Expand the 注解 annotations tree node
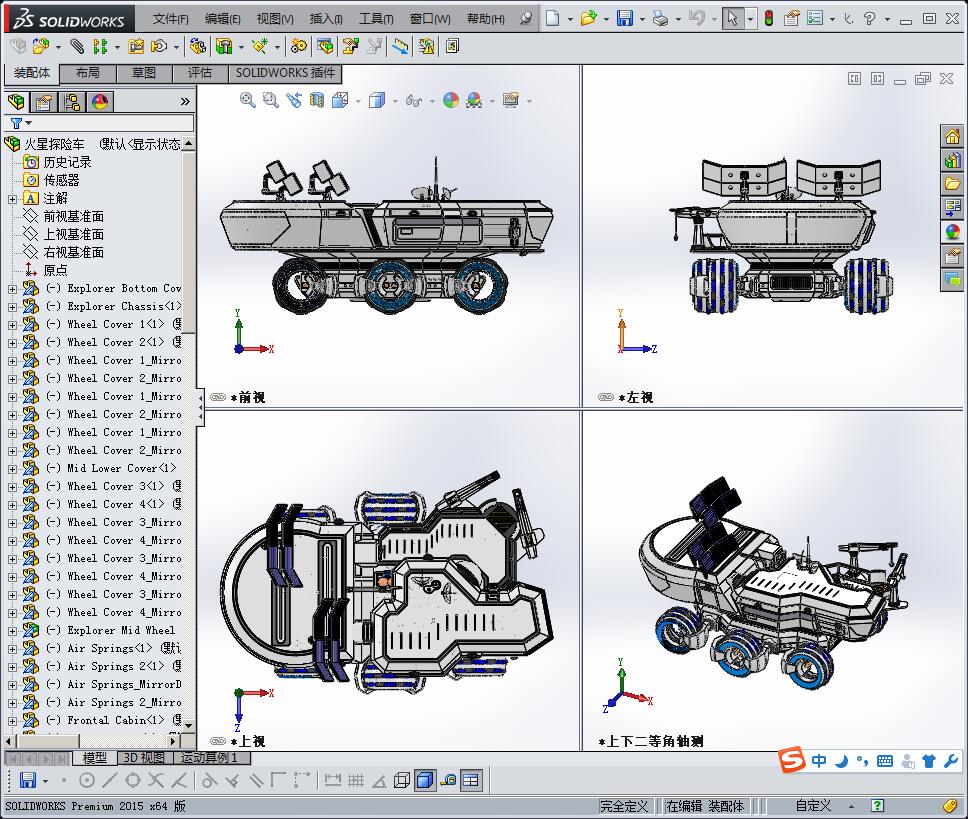 tap(12, 199)
